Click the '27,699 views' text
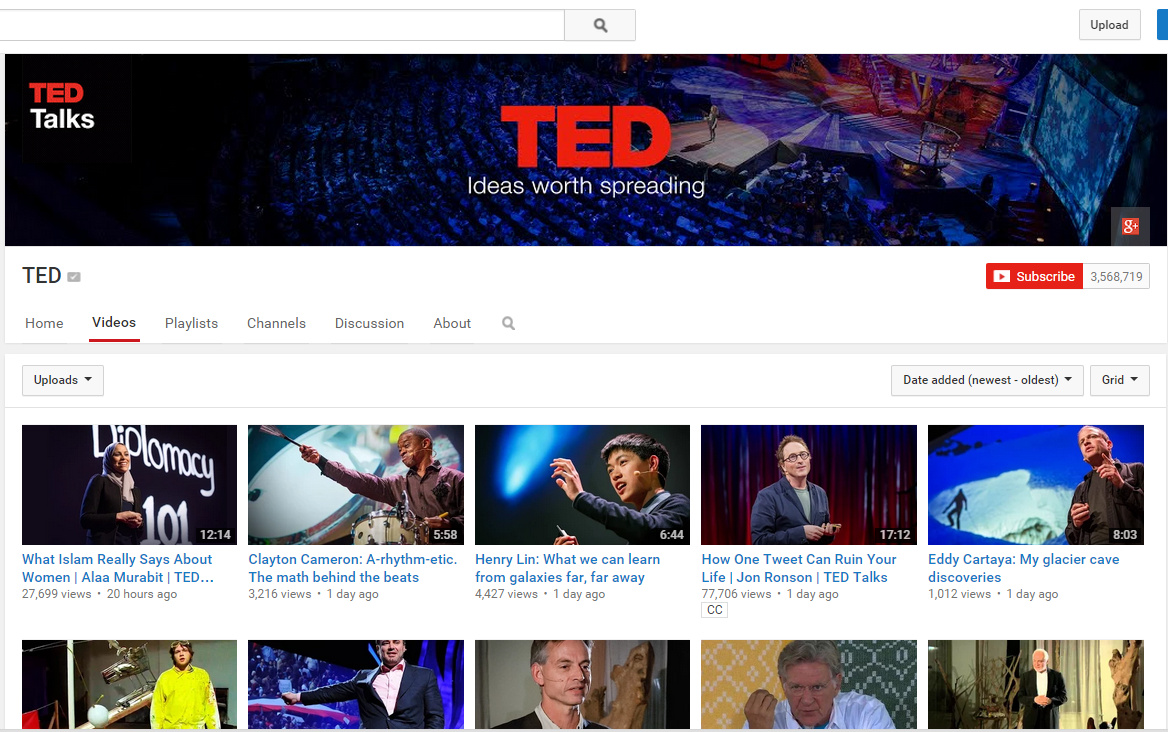Viewport: 1168px width, 732px height. [x=57, y=594]
